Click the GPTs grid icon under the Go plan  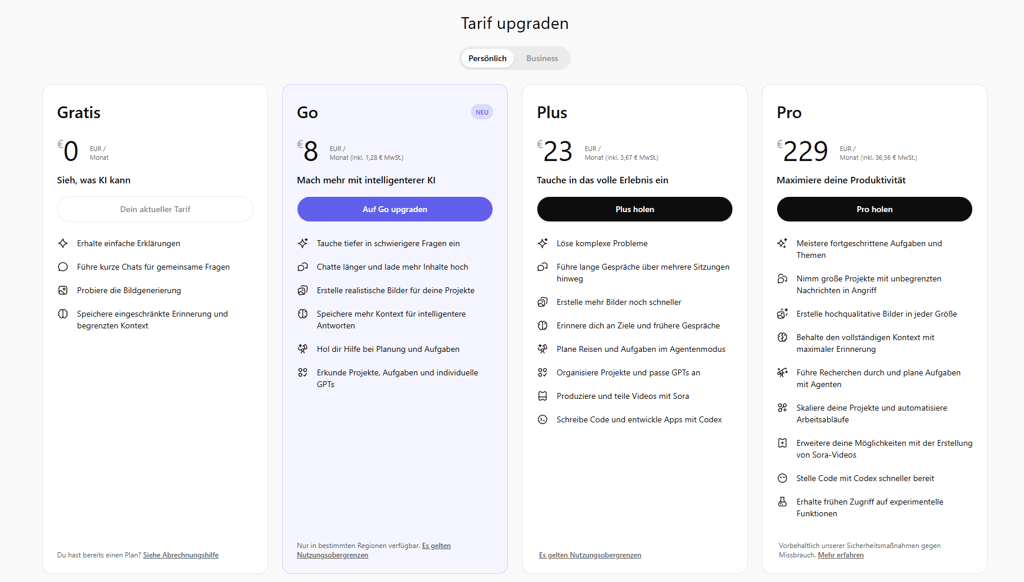click(304, 372)
